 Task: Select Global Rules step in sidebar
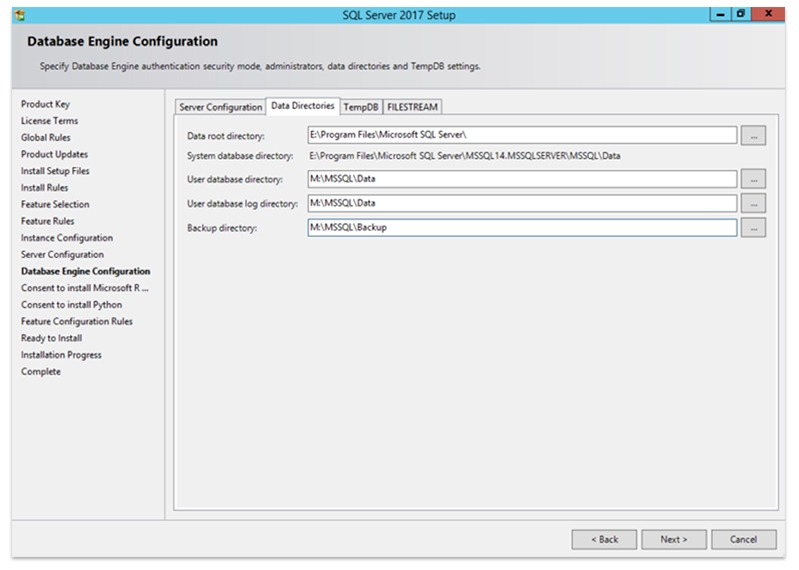[x=45, y=138]
